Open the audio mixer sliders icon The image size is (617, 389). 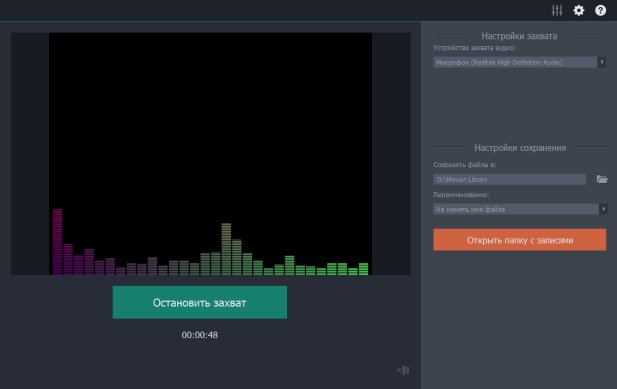557,10
